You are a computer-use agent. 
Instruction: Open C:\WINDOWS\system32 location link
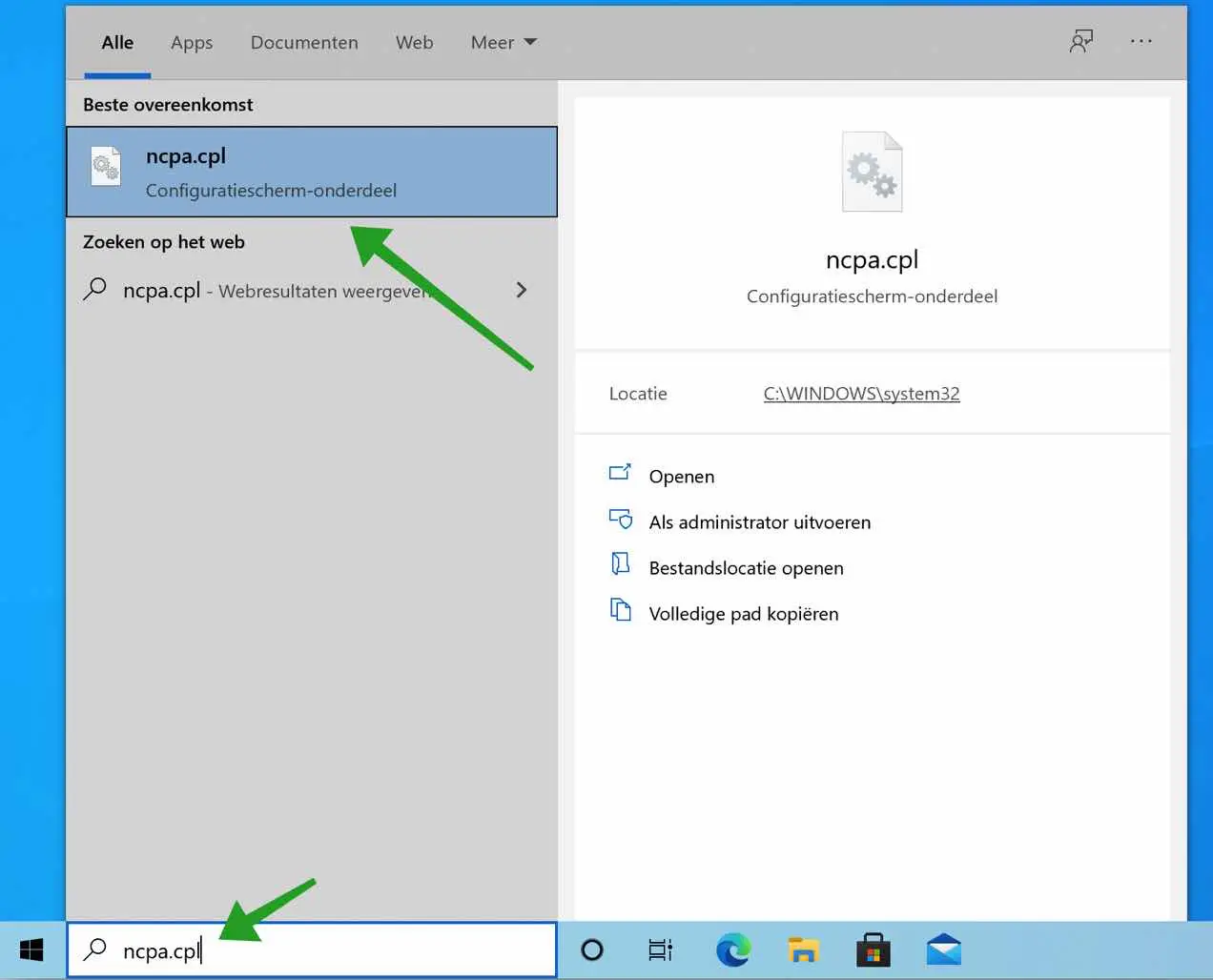coord(861,394)
